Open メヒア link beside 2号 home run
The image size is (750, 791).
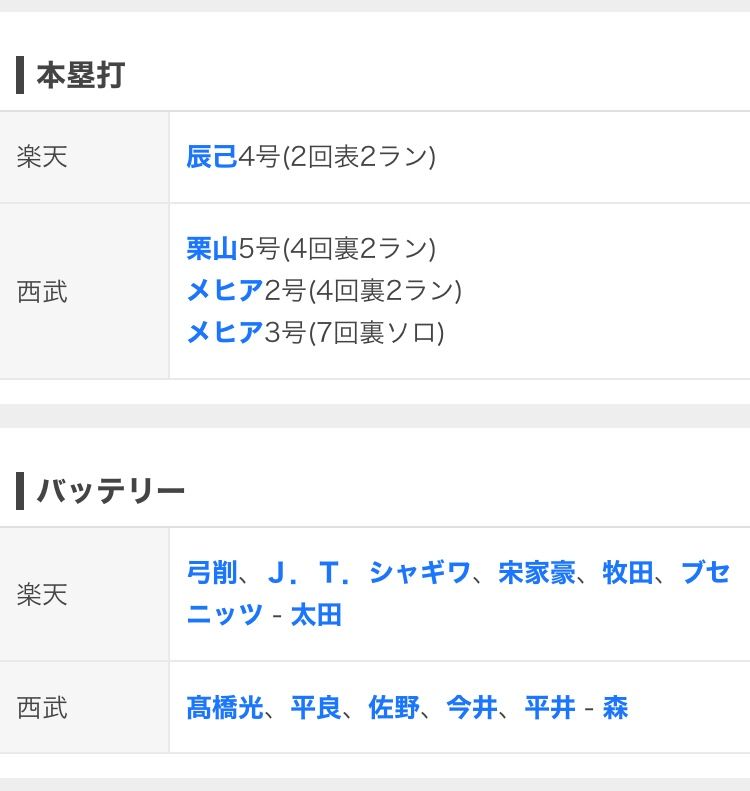[x=225, y=291]
